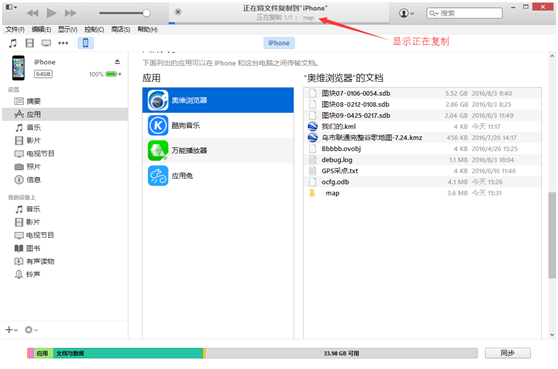
Task: Open 图书 in the sidebar
Action: (65, 248)
